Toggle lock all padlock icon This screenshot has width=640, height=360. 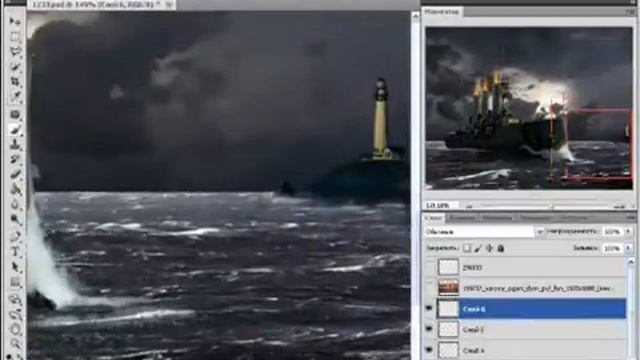500,248
